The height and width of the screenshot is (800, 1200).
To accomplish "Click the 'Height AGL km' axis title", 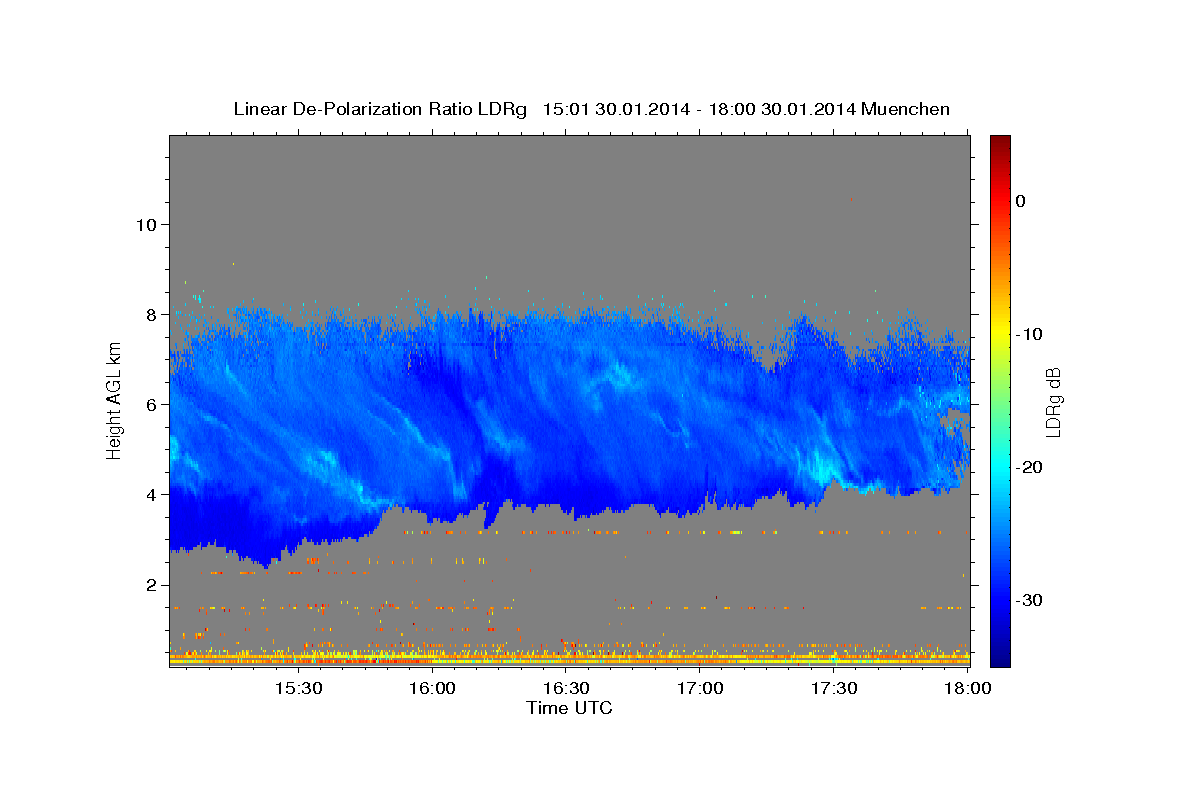I will [114, 400].
